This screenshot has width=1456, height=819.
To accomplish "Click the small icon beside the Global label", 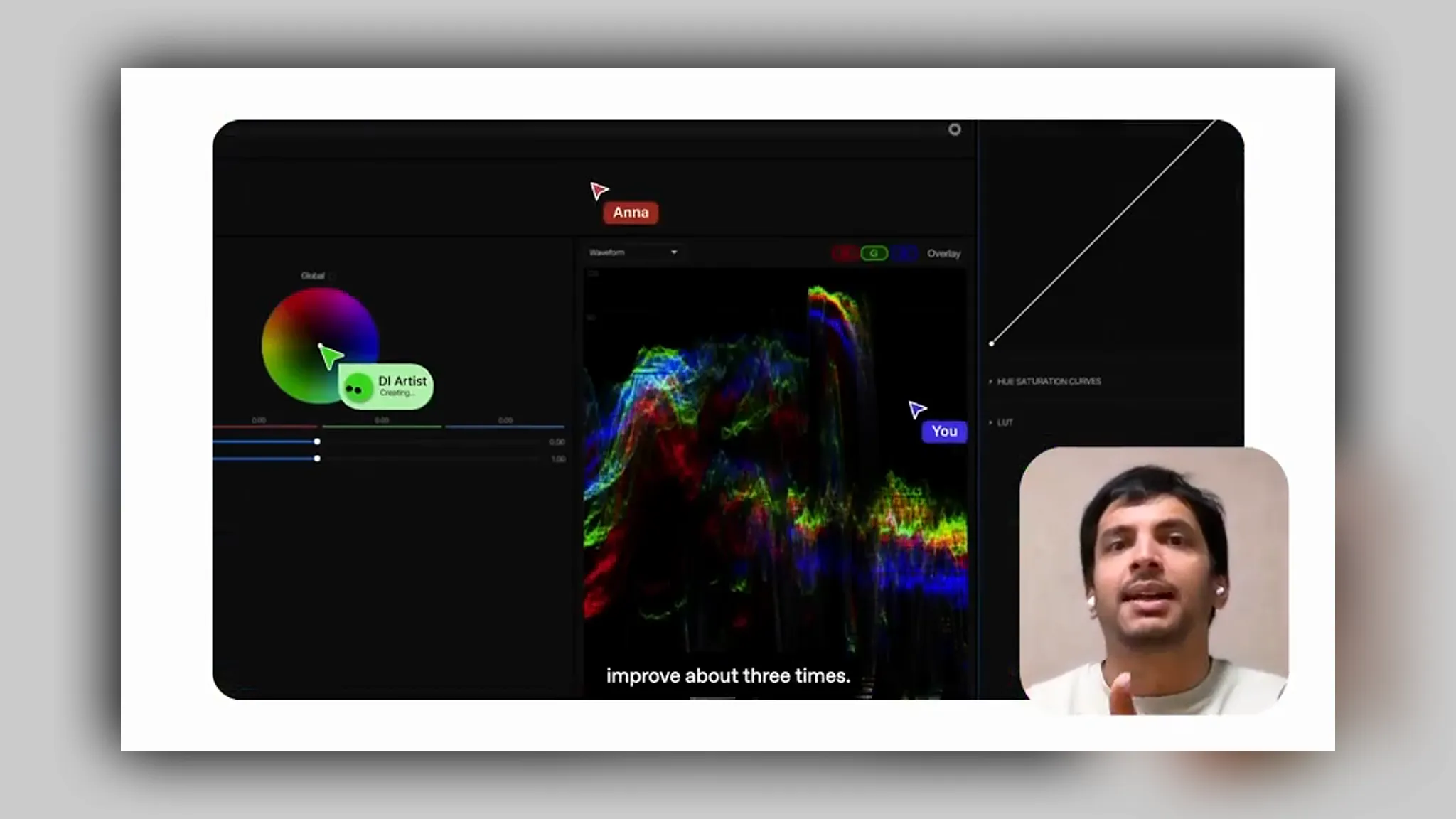I will pyautogui.click(x=332, y=276).
